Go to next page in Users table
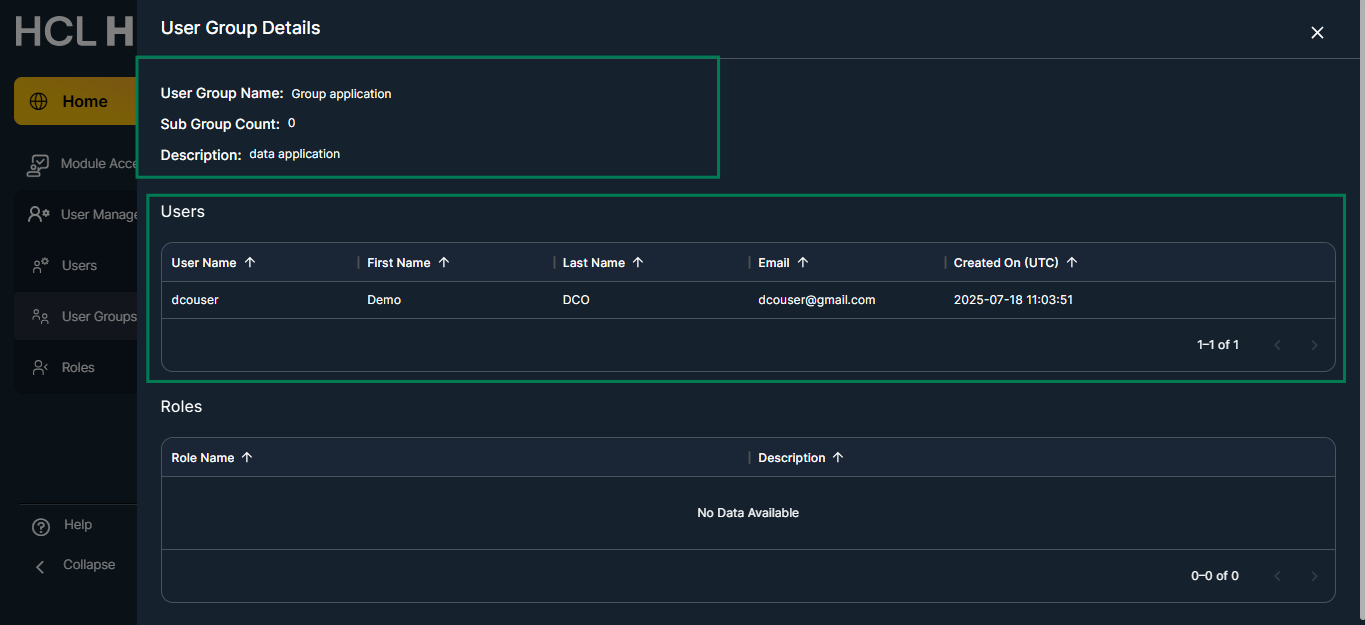The image size is (1365, 625). coord(1314,345)
